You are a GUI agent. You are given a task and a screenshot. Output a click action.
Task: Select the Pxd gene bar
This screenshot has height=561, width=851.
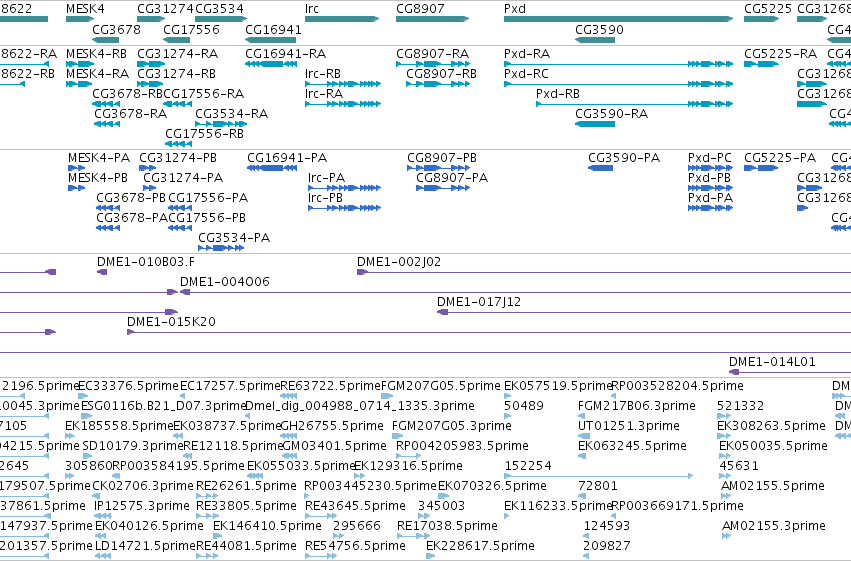[619, 19]
